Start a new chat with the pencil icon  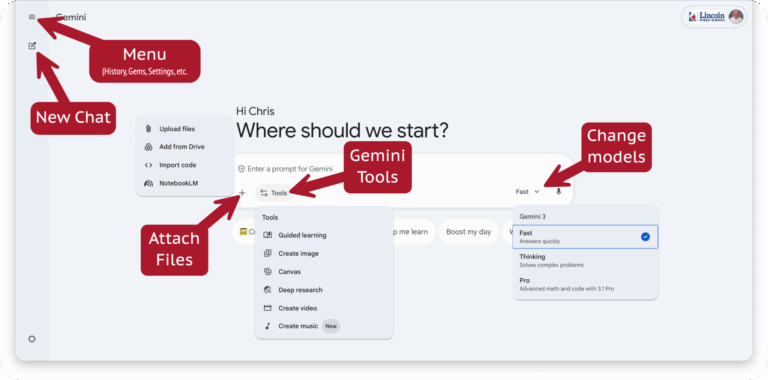[32, 46]
